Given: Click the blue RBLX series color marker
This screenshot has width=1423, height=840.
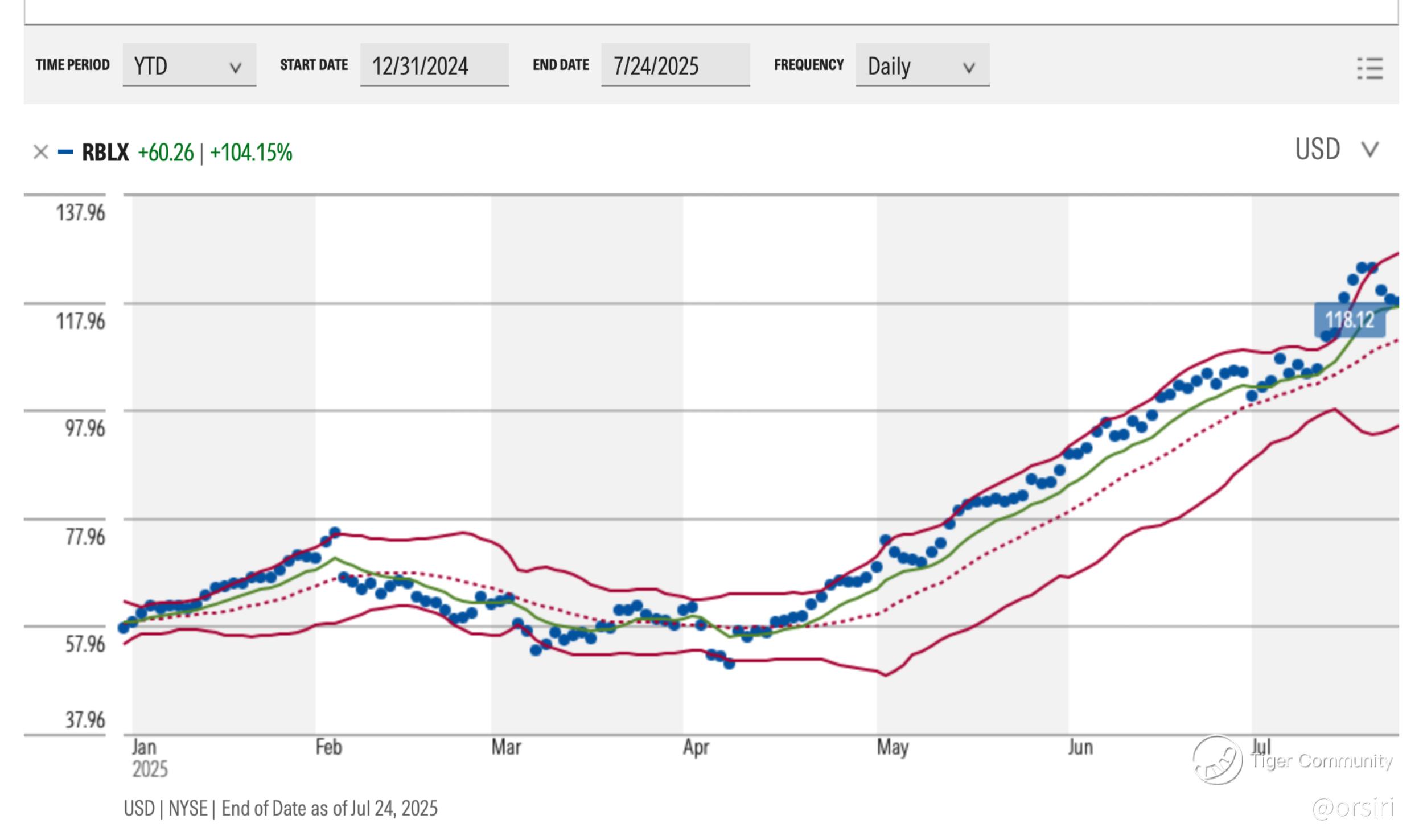Looking at the screenshot, I should coord(65,153).
